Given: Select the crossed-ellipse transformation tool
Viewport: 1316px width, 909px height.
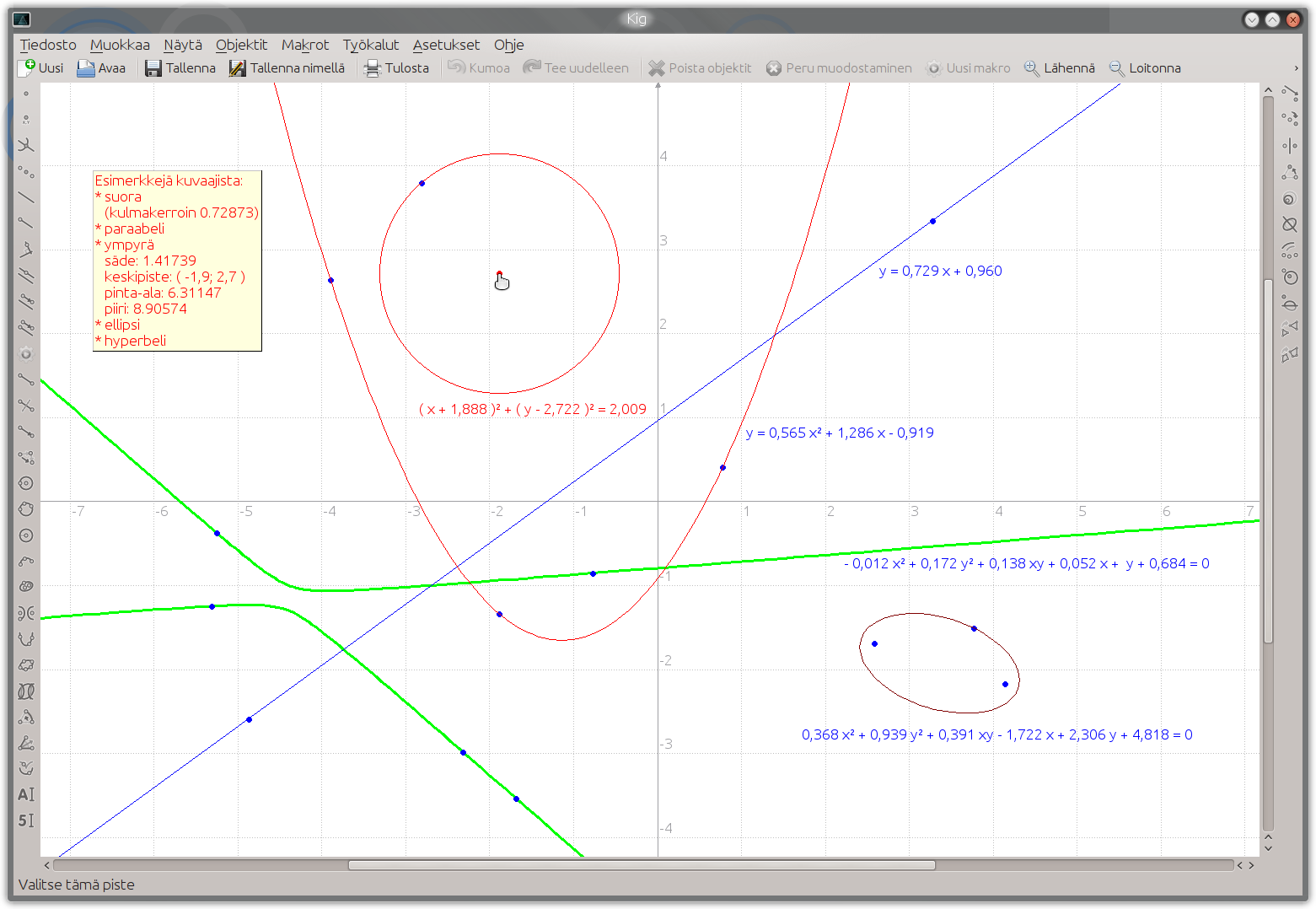Looking at the screenshot, I should point(1290,224).
